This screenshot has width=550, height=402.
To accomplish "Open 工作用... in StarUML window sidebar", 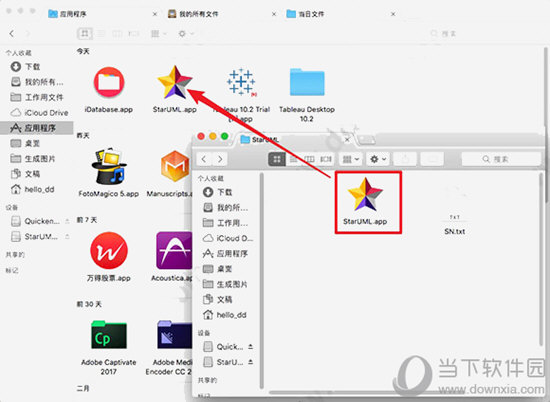I will click(x=226, y=223).
